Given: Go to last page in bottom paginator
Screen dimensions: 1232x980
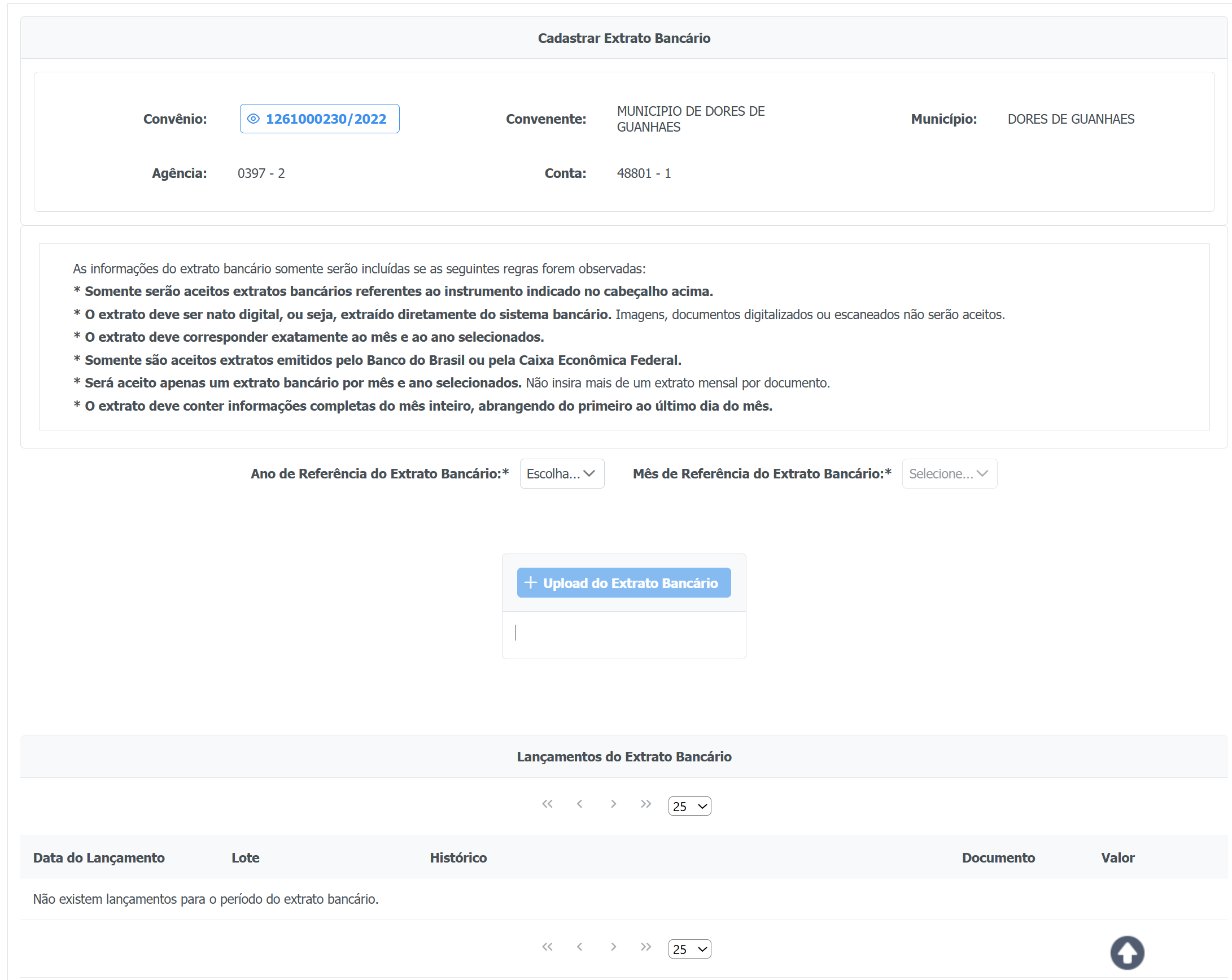Looking at the screenshot, I should point(646,947).
